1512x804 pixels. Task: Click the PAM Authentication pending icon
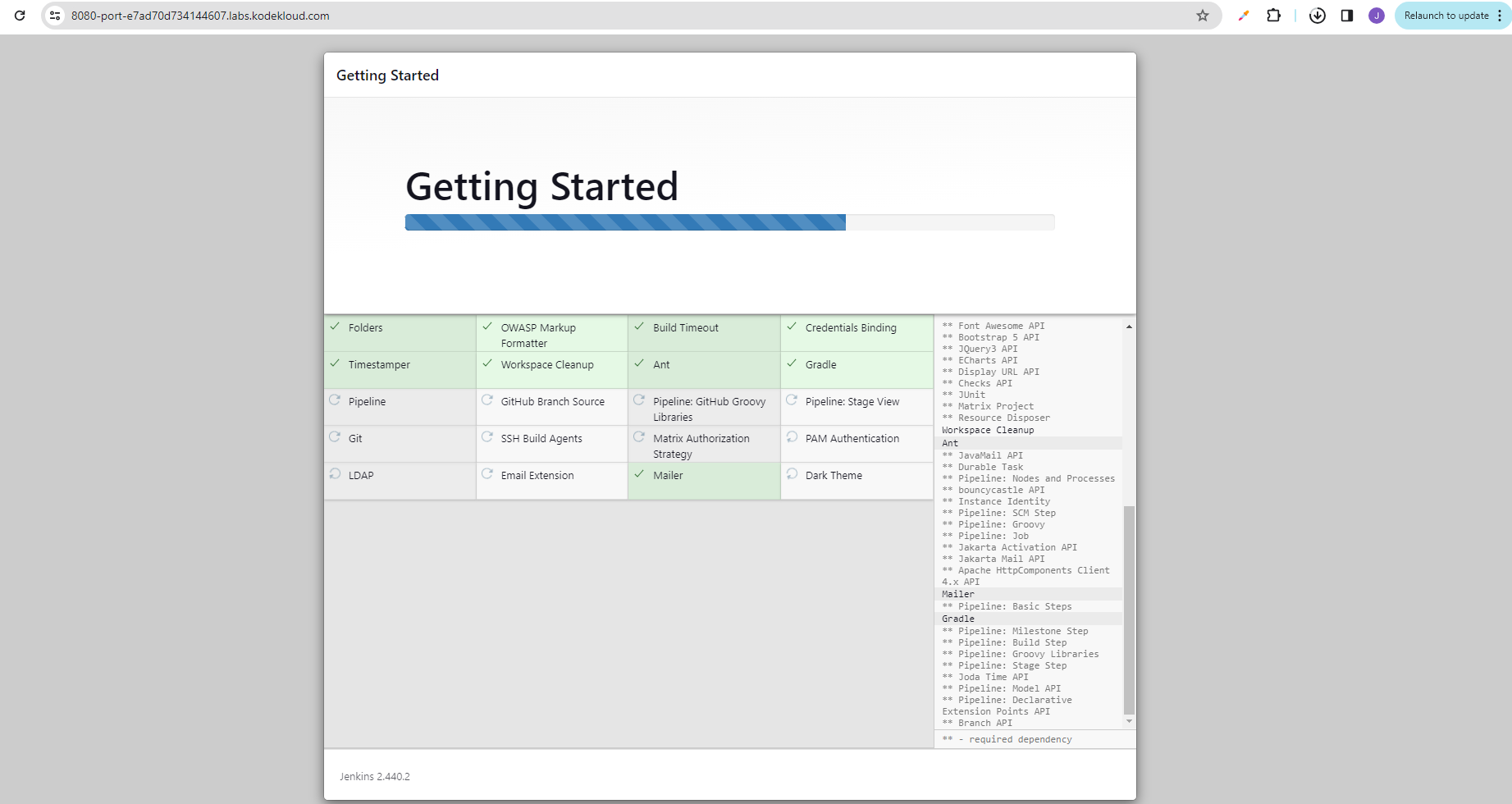[792, 437]
